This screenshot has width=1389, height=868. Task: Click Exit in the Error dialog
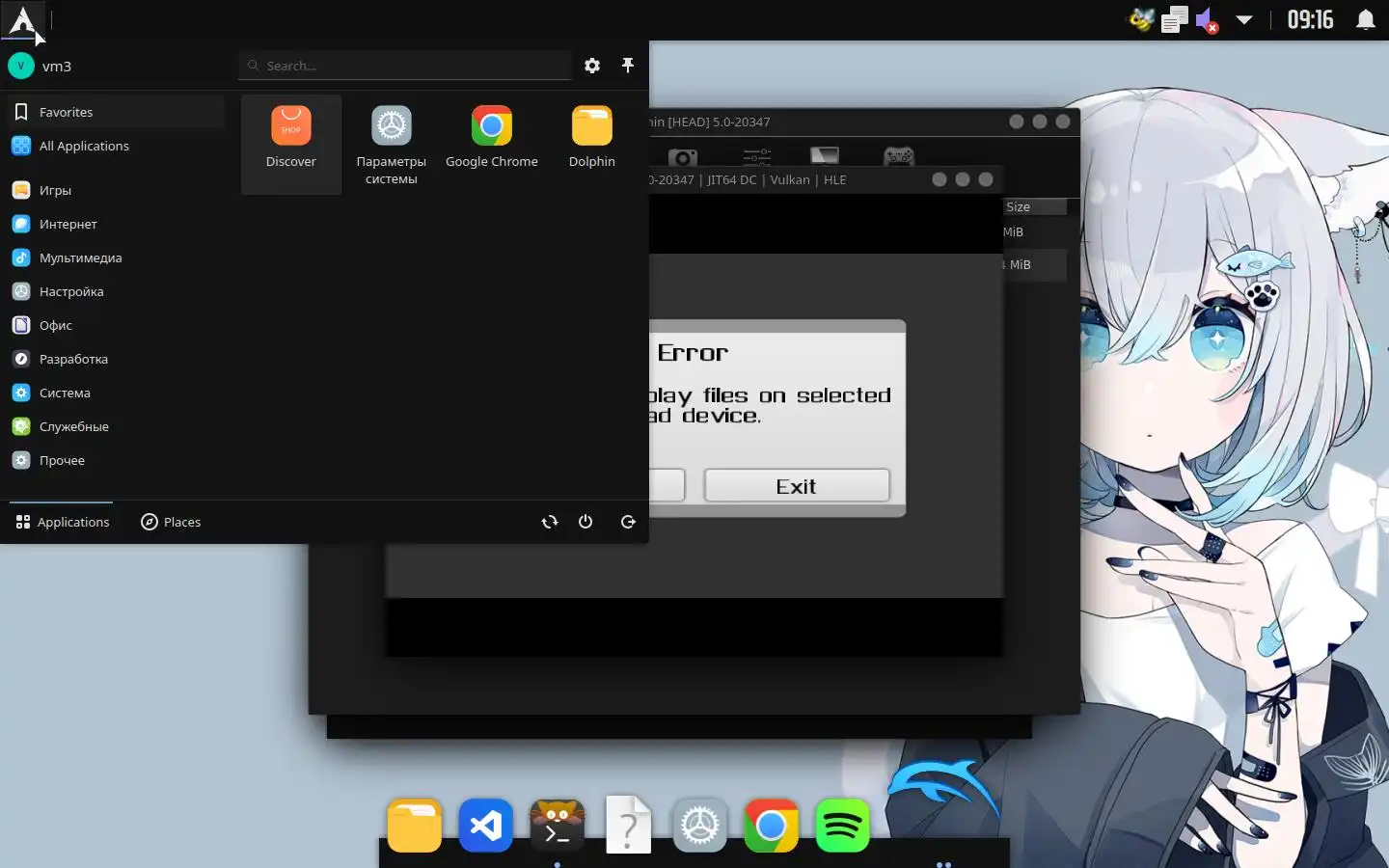coord(797,486)
